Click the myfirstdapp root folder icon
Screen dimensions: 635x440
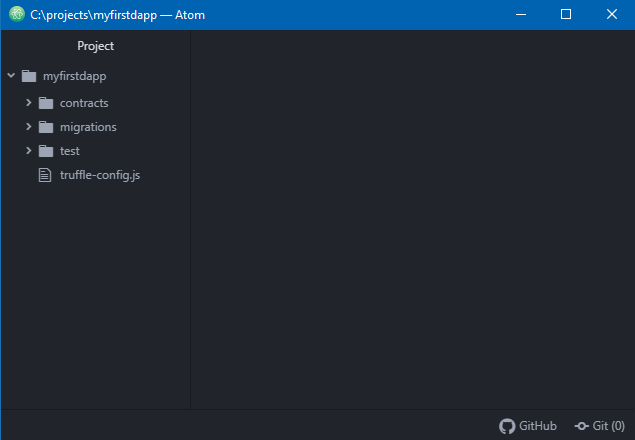pos(28,76)
